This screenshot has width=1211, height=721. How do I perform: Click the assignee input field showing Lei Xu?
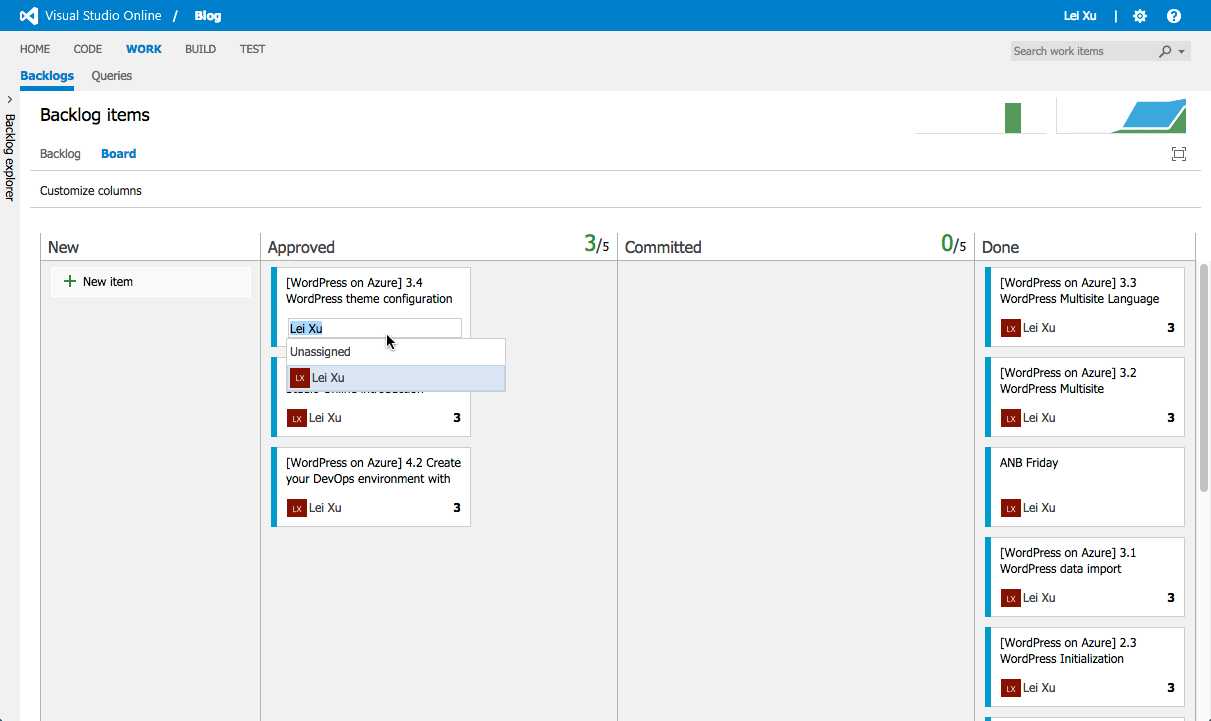[x=374, y=328]
